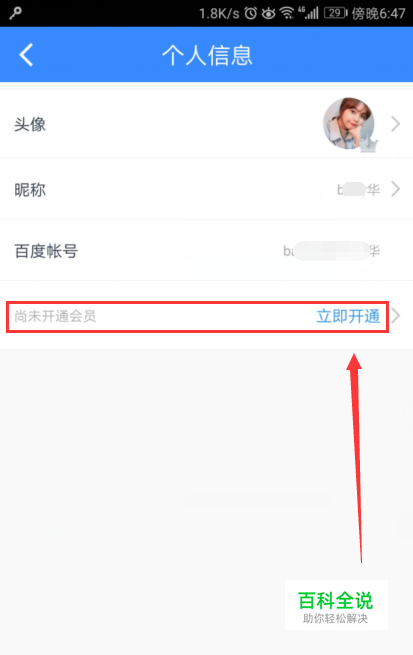This screenshot has height=655, width=413.
Task: Tap the back arrow in header
Action: [x=26, y=55]
